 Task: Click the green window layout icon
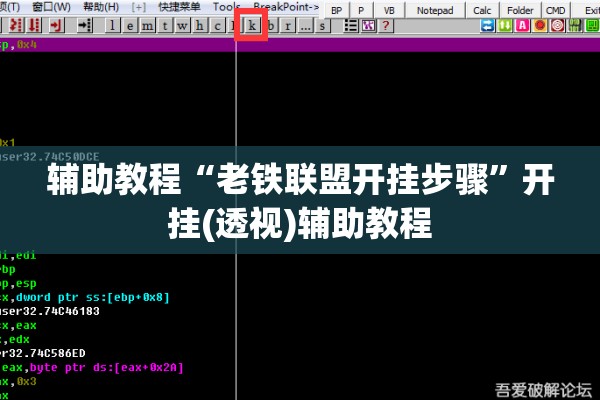592,26
